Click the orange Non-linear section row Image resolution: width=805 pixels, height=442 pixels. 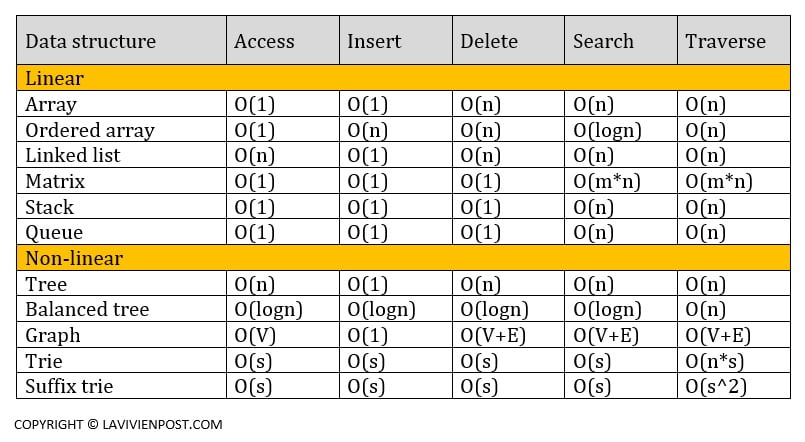click(x=402, y=259)
